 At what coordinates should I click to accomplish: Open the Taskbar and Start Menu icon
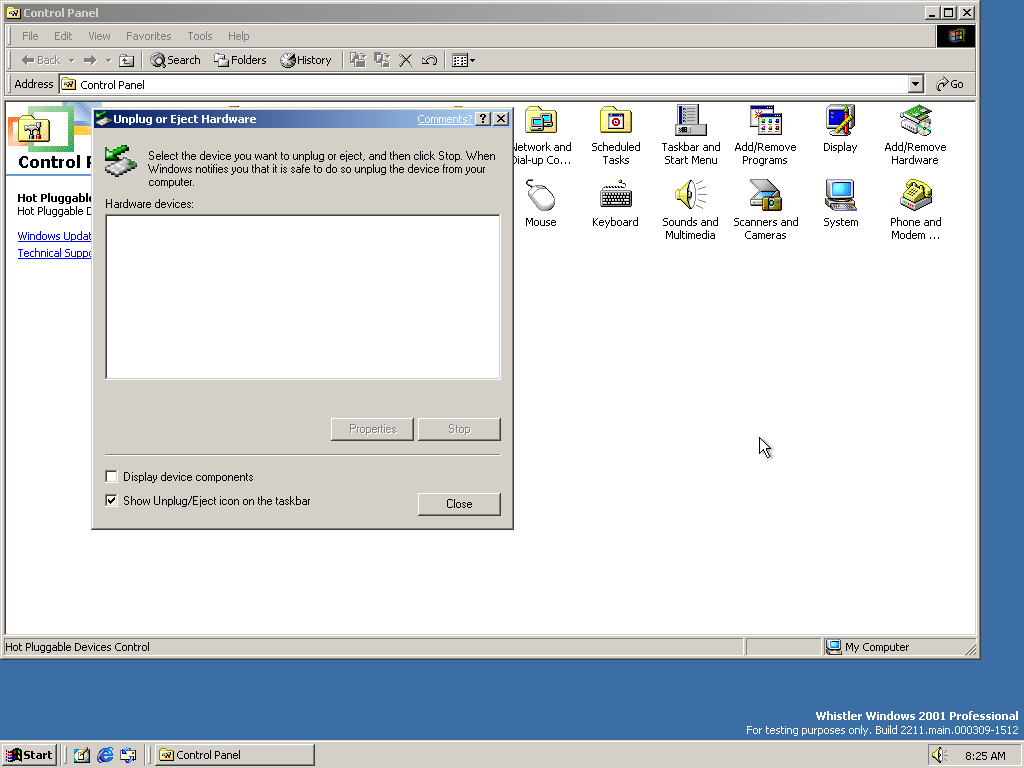(690, 136)
